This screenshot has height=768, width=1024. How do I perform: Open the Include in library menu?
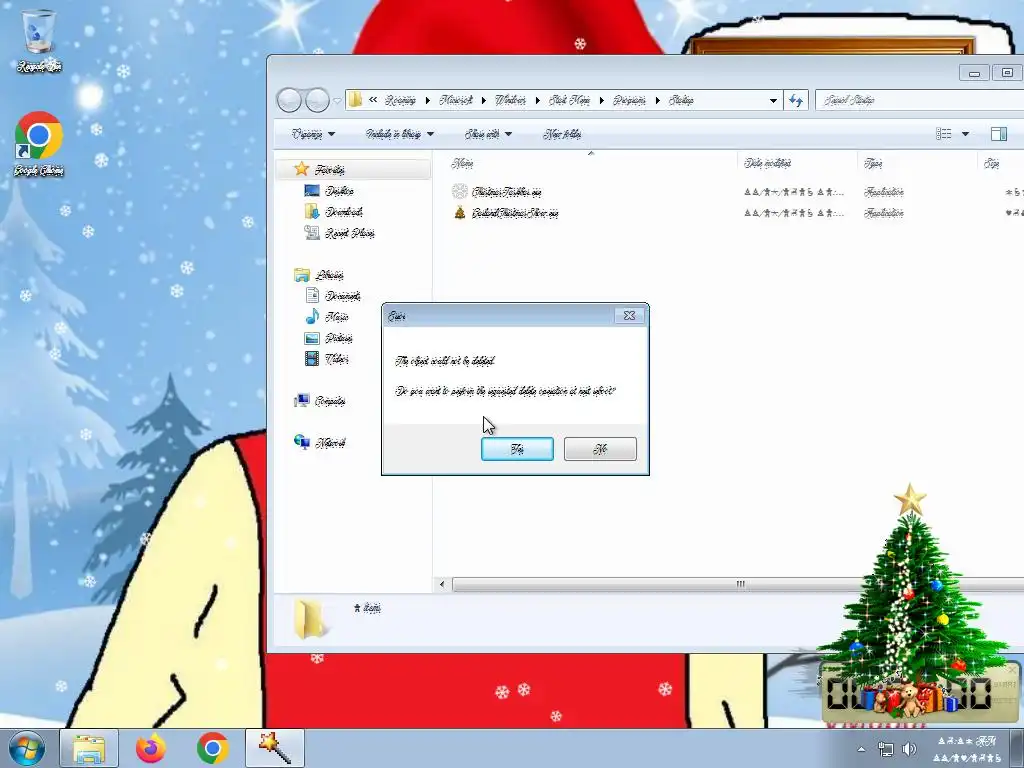400,134
